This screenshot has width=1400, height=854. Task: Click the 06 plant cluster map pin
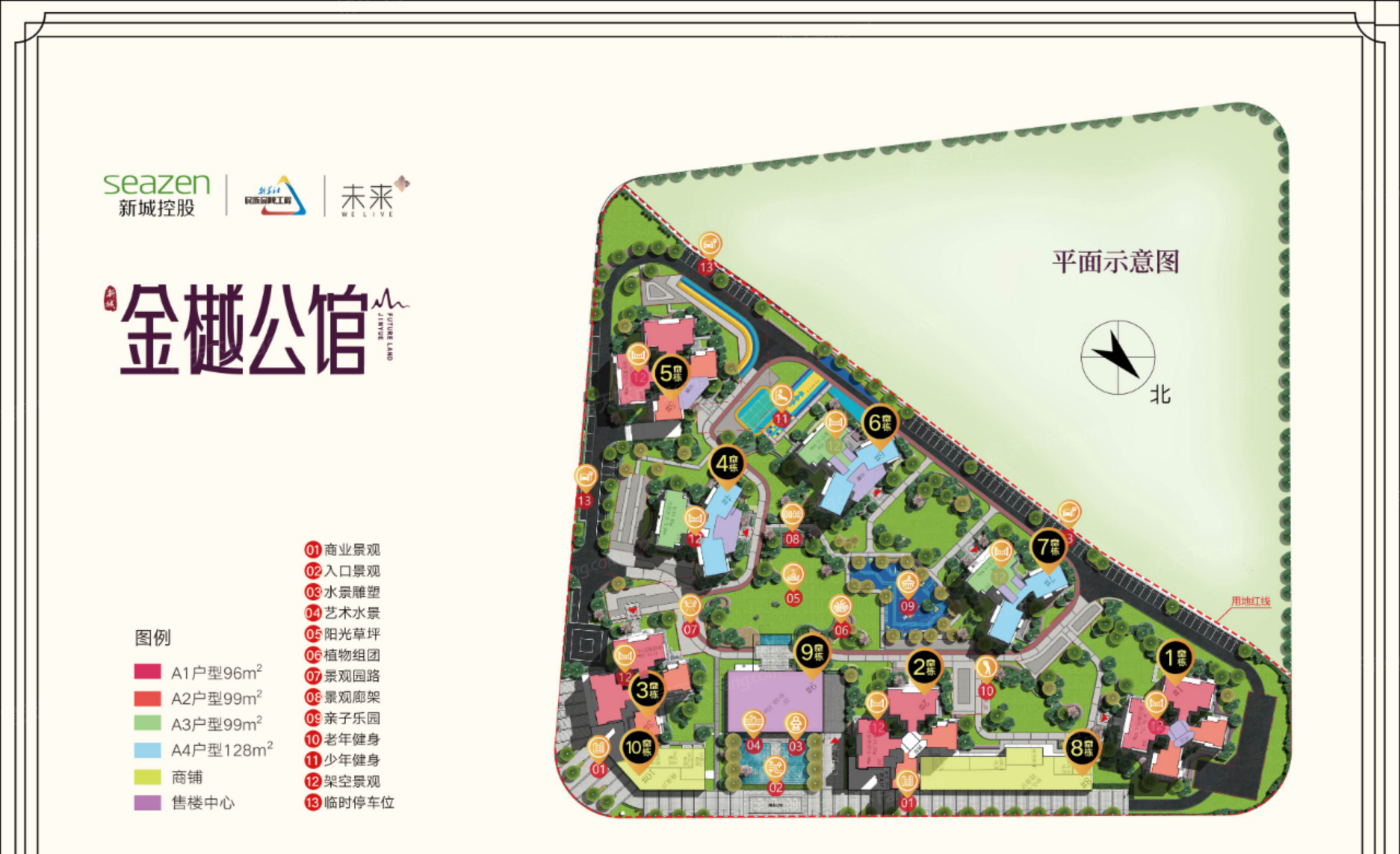tap(841, 617)
